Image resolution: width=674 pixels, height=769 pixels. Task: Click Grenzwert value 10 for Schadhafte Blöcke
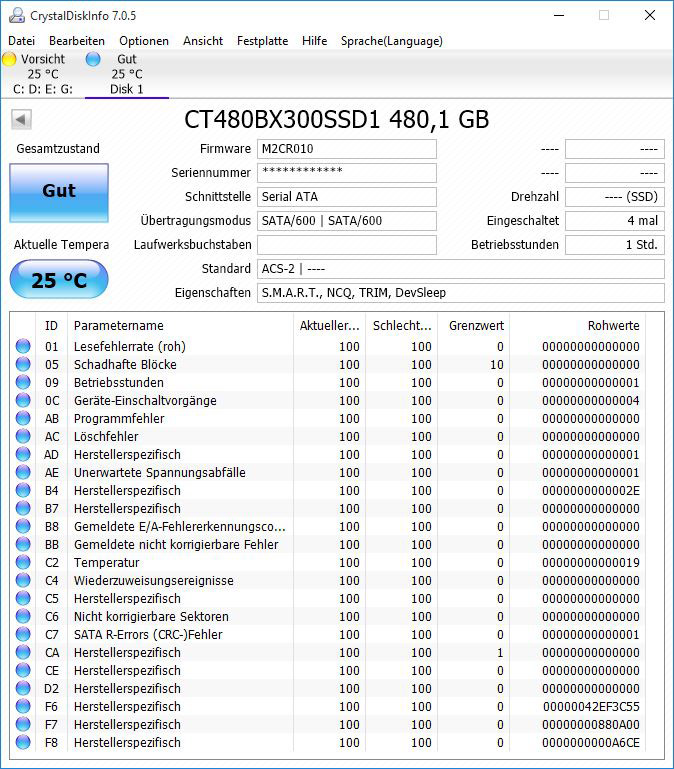(496, 364)
